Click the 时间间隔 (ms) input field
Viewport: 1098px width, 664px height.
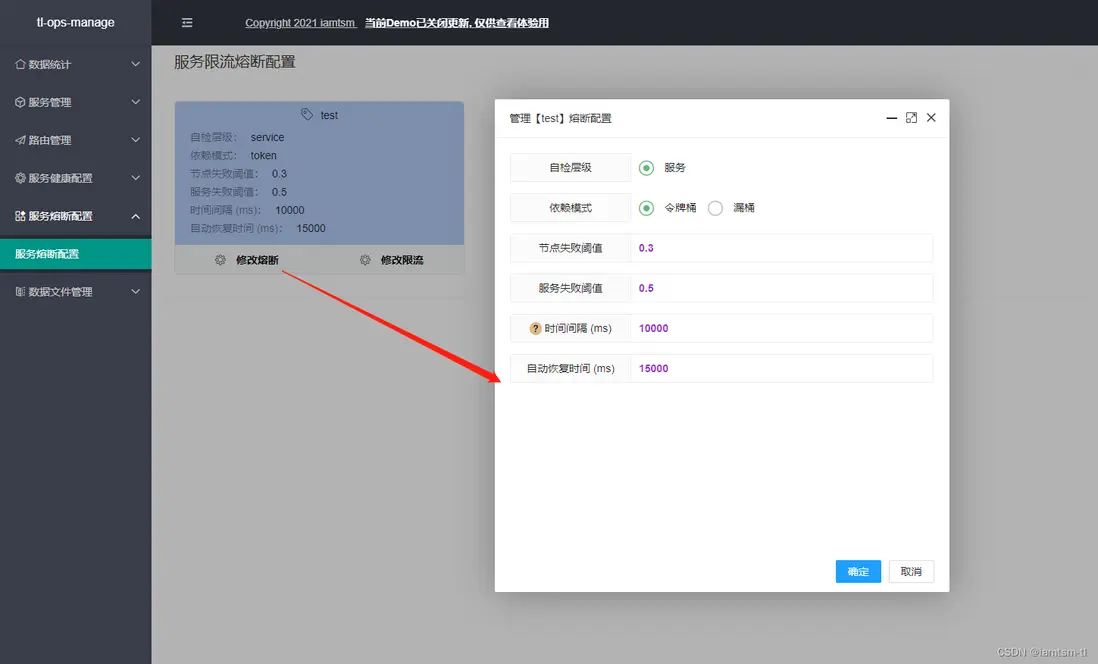tap(781, 328)
